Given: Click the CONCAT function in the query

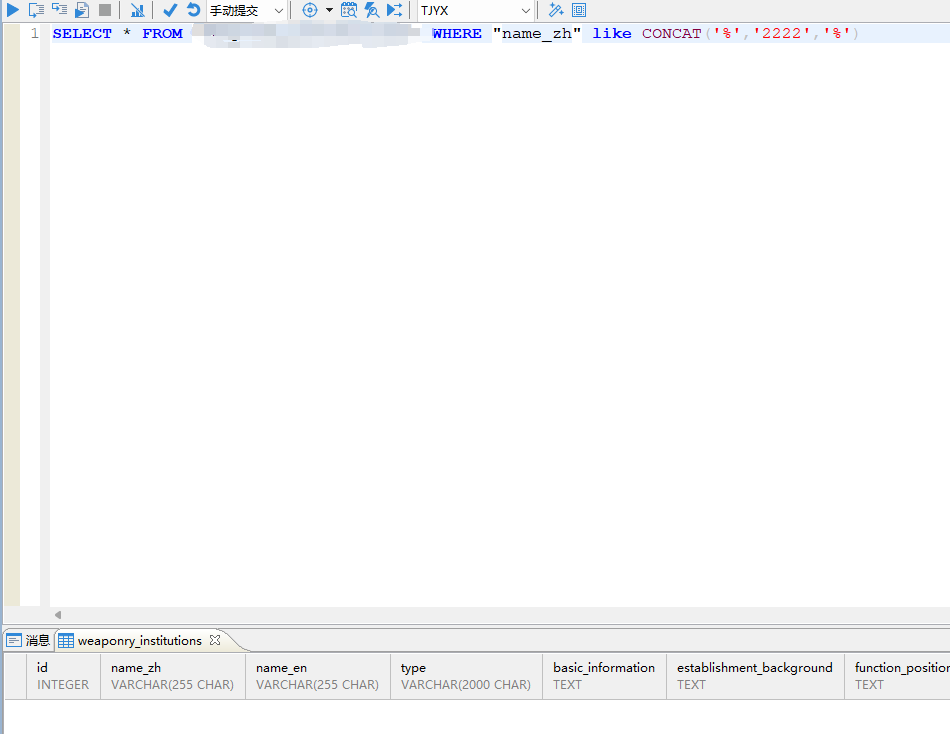Looking at the screenshot, I should (671, 33).
